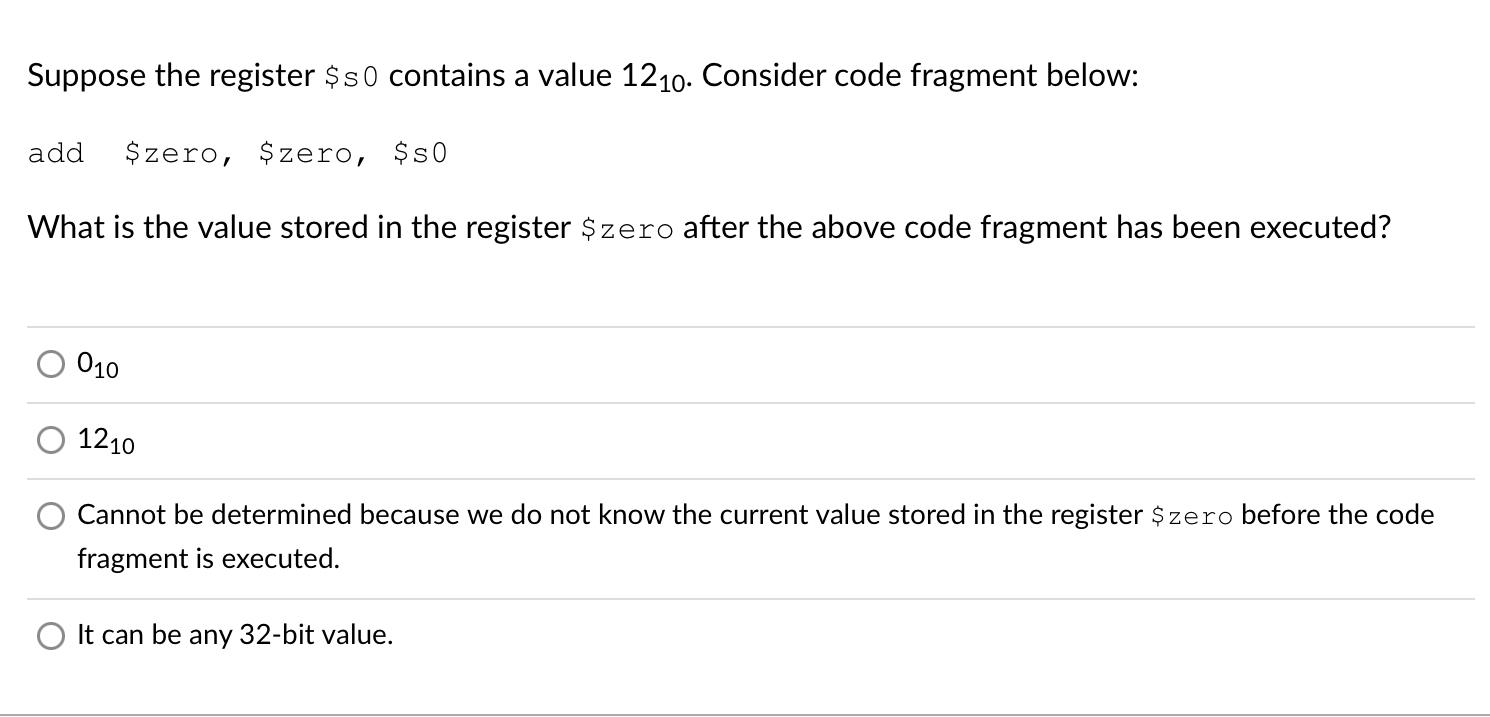Click the phrase 'fragment is executed'
Image resolution: width=1490 pixels, height=717 pixels.
[x=209, y=558]
